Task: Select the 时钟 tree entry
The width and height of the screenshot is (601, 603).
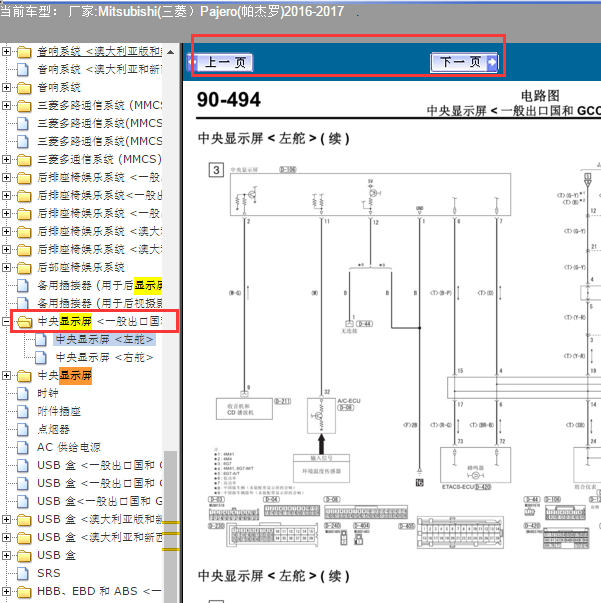Action: coord(48,393)
